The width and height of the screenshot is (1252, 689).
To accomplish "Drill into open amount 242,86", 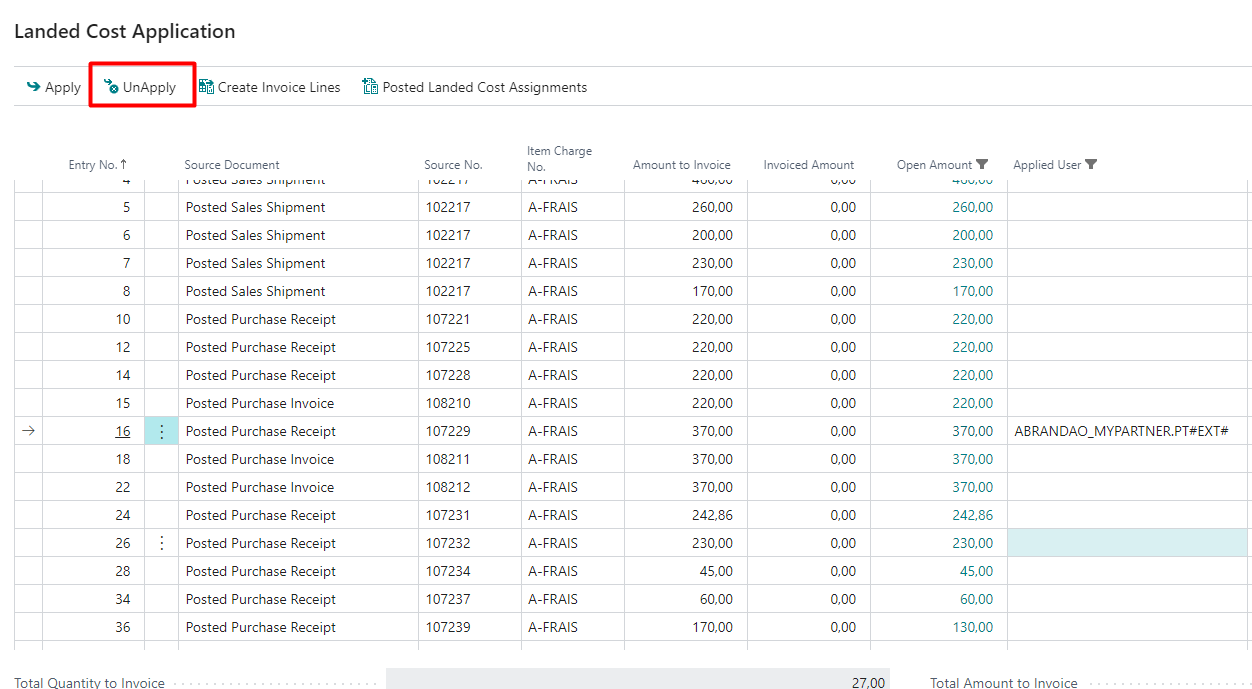I will [x=972, y=516].
